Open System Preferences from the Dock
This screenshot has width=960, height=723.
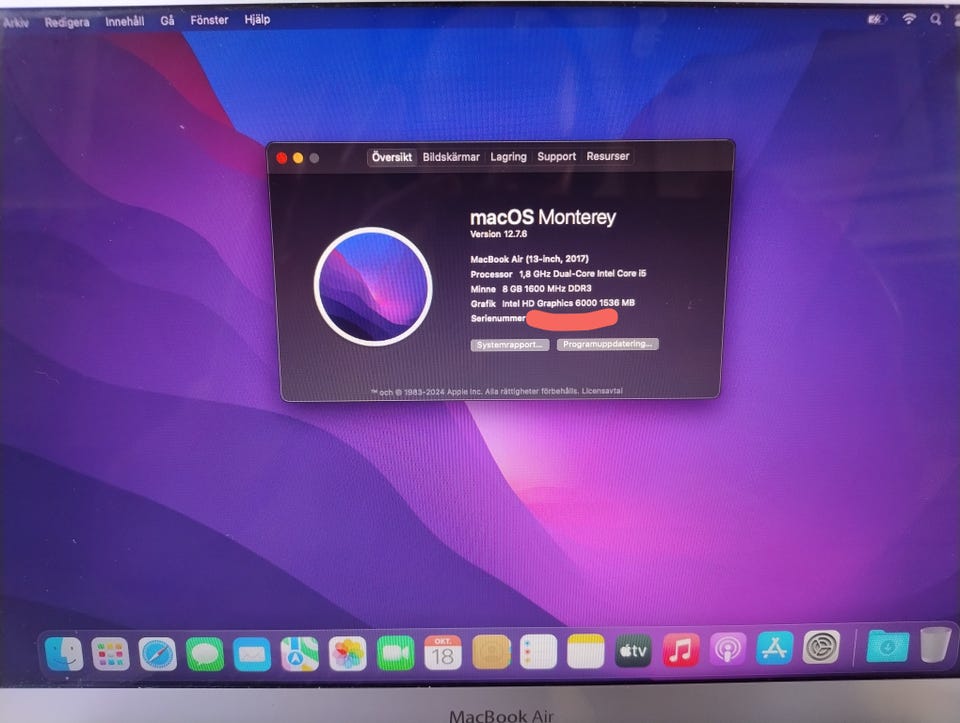[821, 647]
